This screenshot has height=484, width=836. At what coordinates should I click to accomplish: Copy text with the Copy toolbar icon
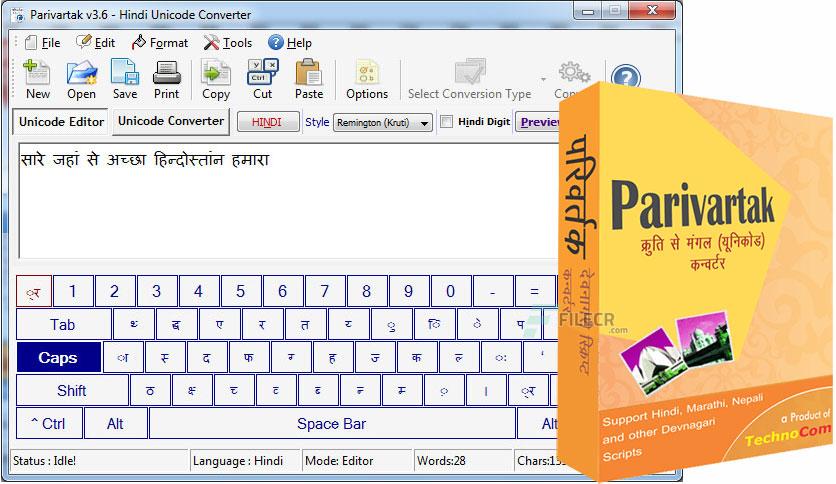click(215, 79)
